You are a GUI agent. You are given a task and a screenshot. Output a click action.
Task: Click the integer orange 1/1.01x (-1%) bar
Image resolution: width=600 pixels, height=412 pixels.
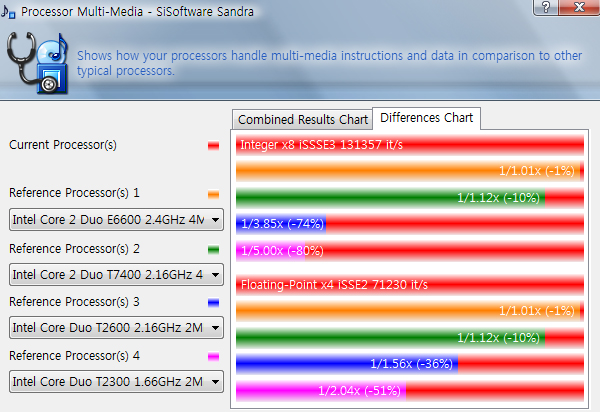coord(408,171)
